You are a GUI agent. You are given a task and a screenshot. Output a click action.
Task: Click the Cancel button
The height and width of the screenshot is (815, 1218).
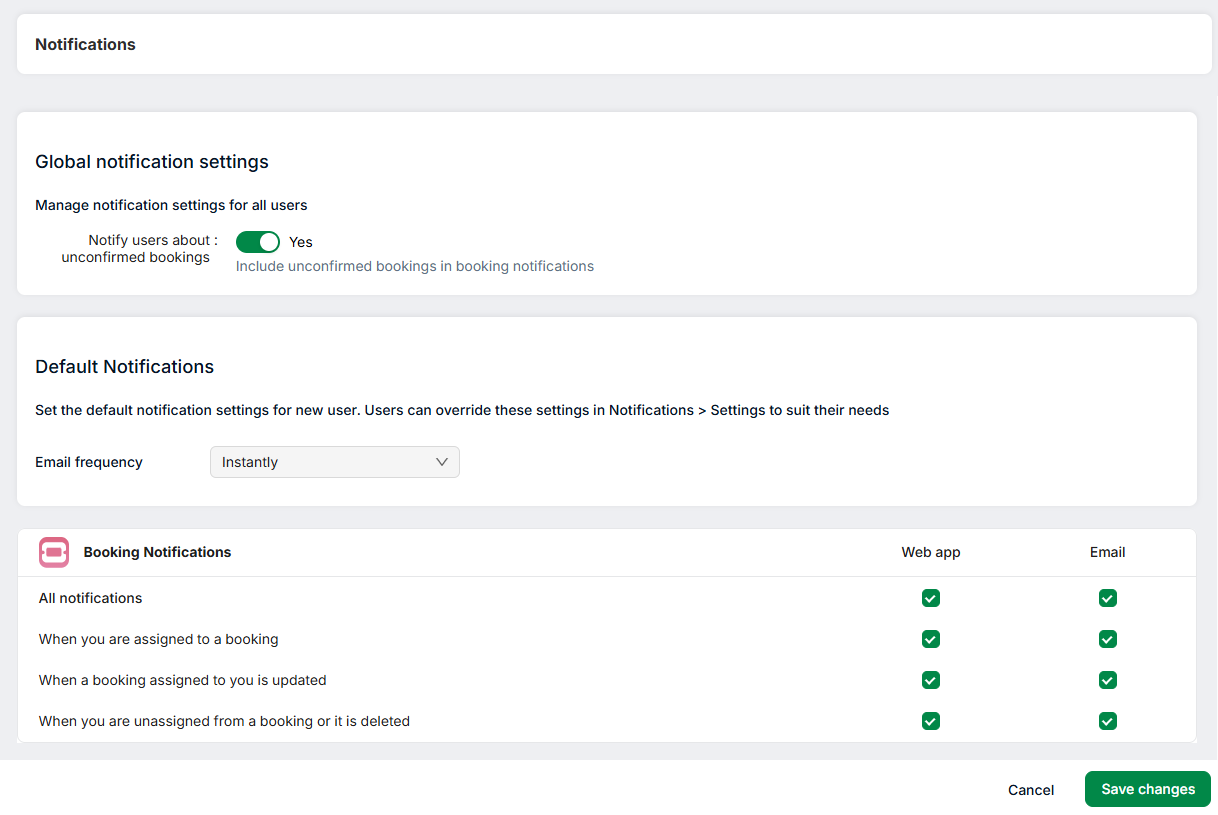[x=1031, y=790]
